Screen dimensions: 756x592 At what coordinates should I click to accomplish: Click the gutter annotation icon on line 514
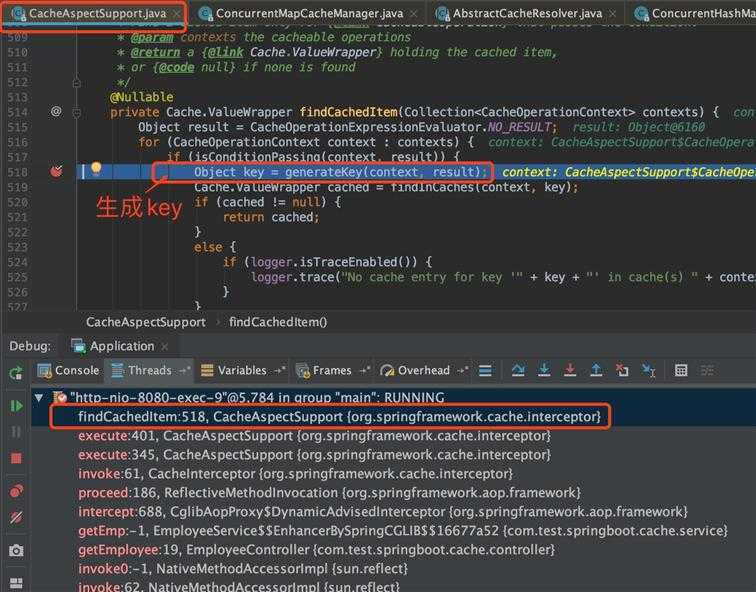click(x=56, y=112)
